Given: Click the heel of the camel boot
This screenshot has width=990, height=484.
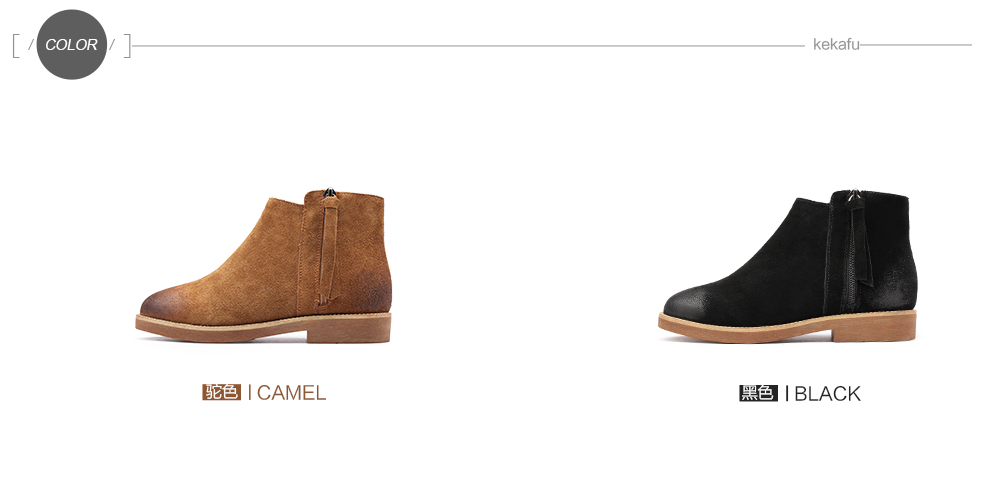Looking at the screenshot, I should point(349,329).
